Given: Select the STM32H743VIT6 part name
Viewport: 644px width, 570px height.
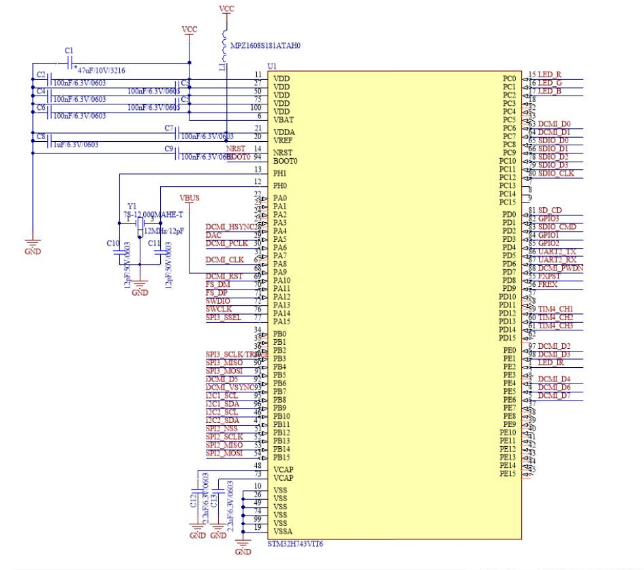Looking at the screenshot, I should pos(295,544).
